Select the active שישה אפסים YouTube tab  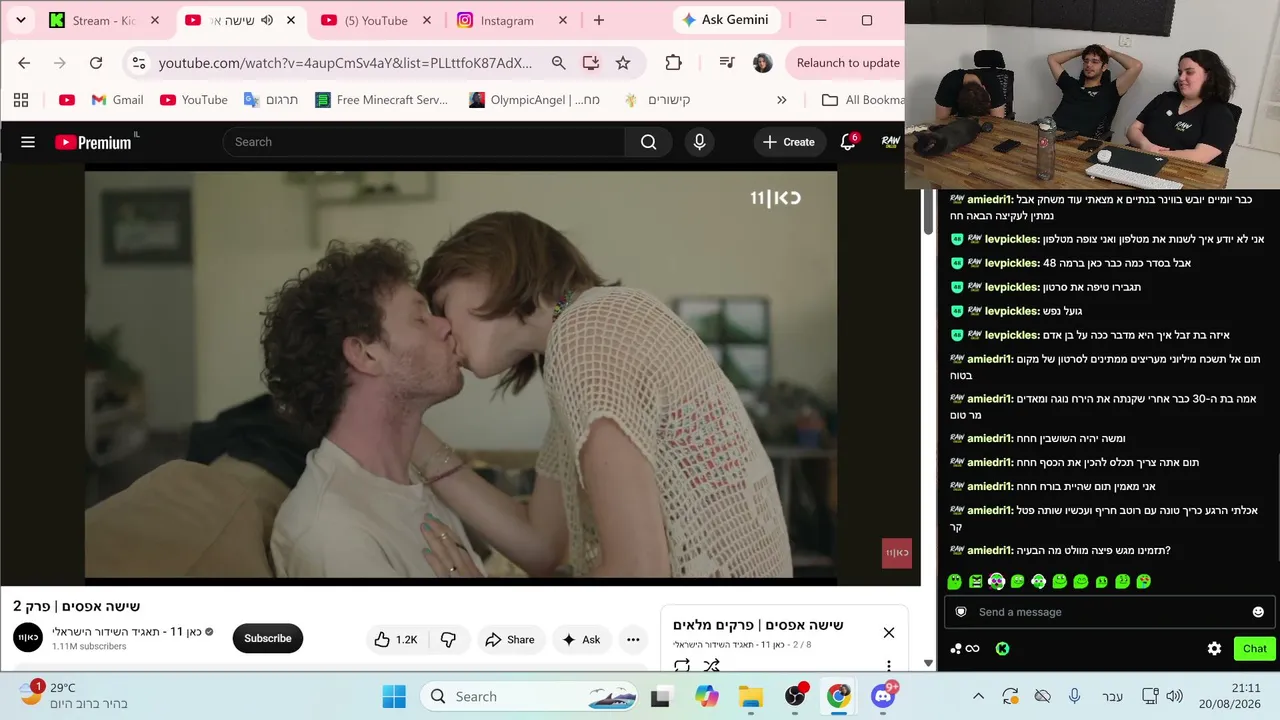(240, 20)
